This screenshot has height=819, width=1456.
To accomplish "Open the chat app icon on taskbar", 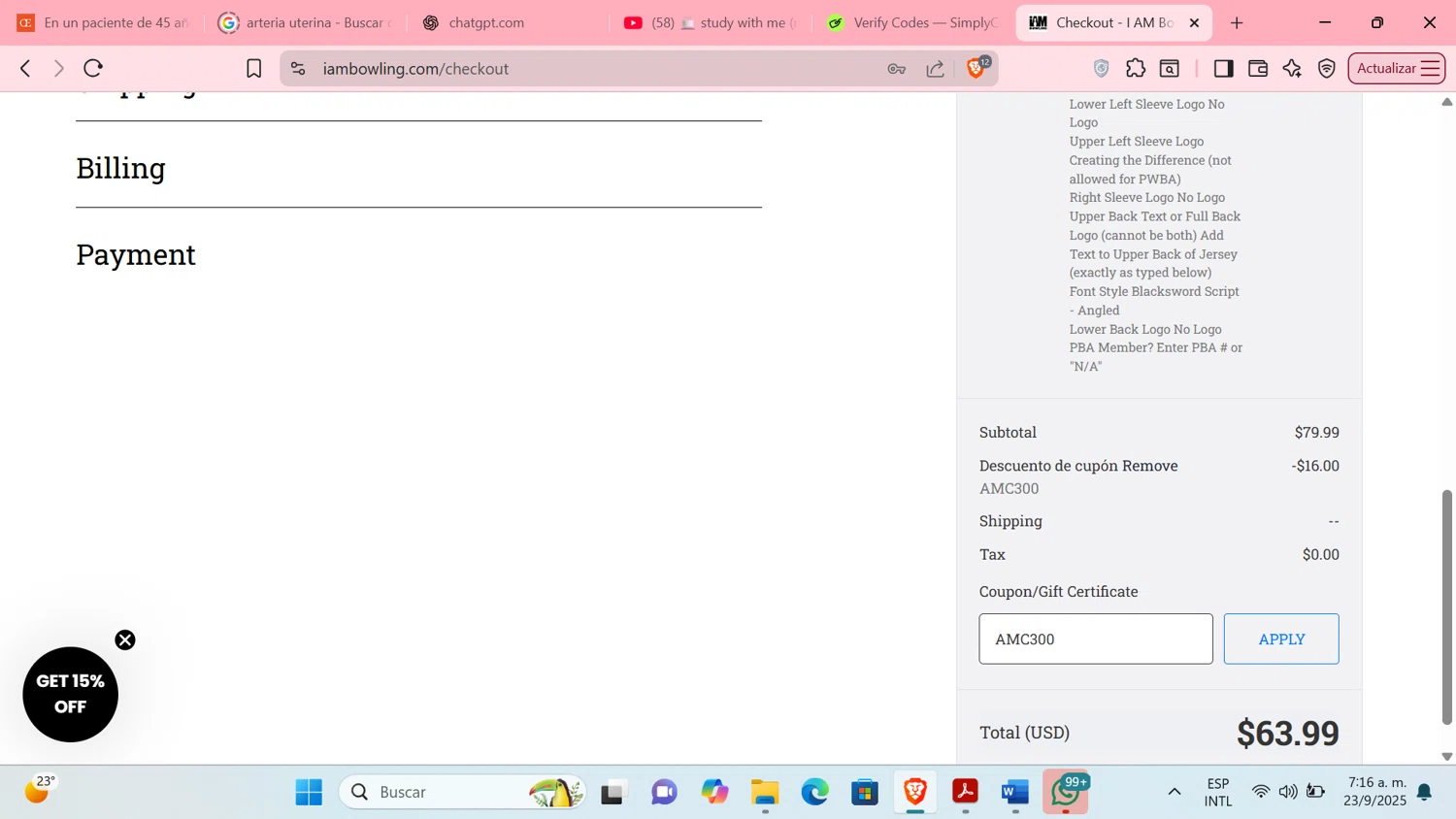I will [x=664, y=792].
